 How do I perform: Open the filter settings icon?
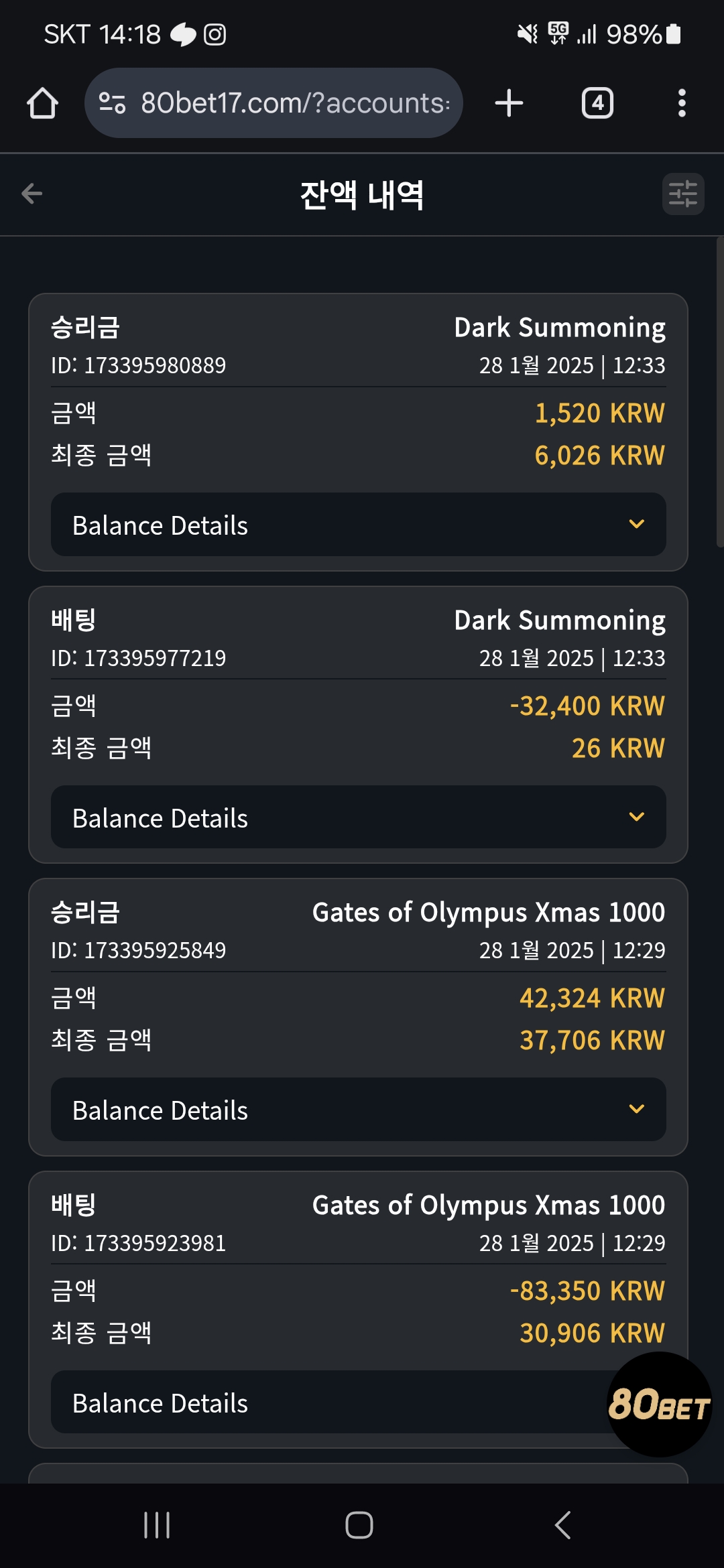(x=683, y=194)
